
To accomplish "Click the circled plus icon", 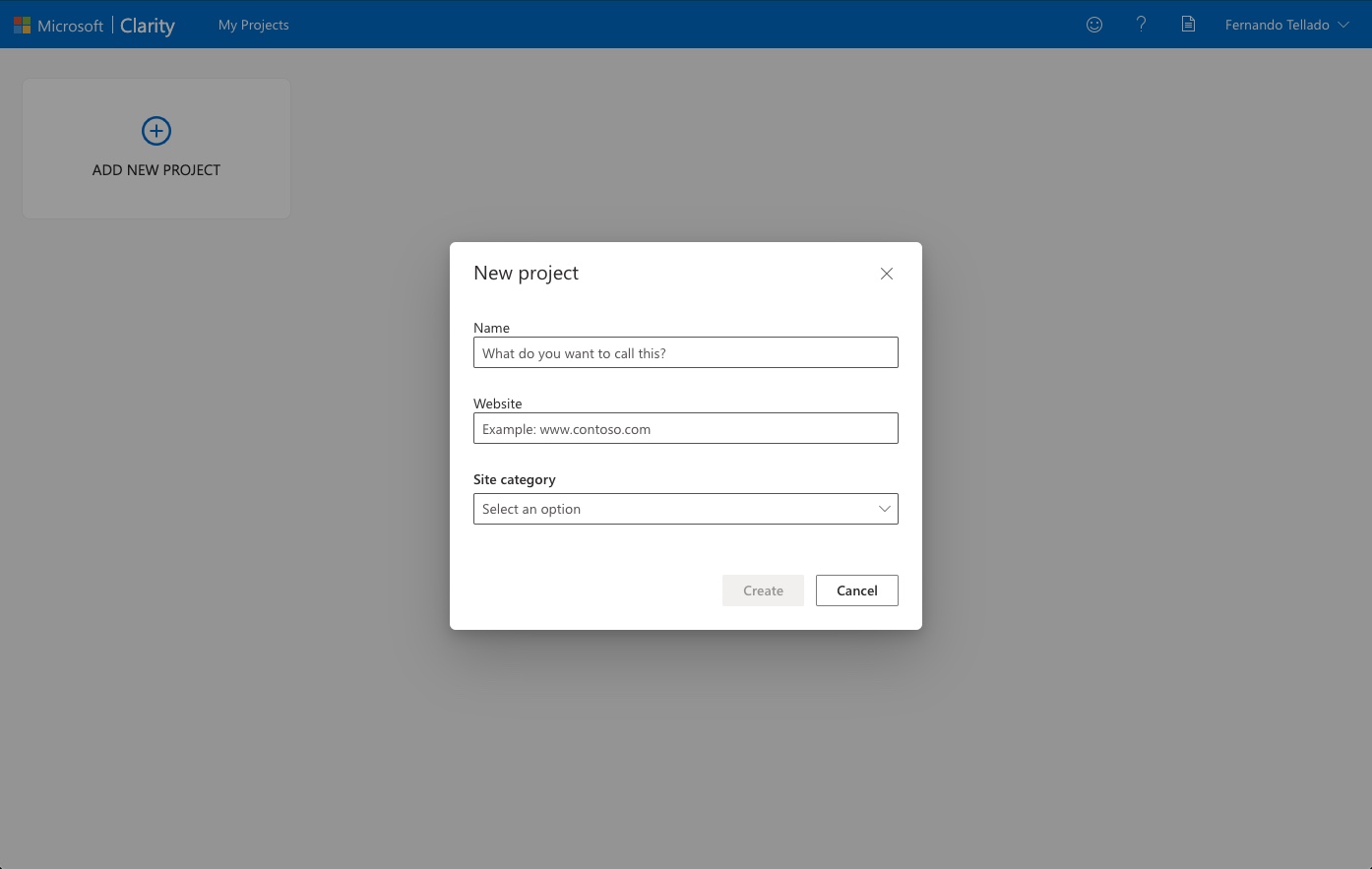I will [156, 131].
